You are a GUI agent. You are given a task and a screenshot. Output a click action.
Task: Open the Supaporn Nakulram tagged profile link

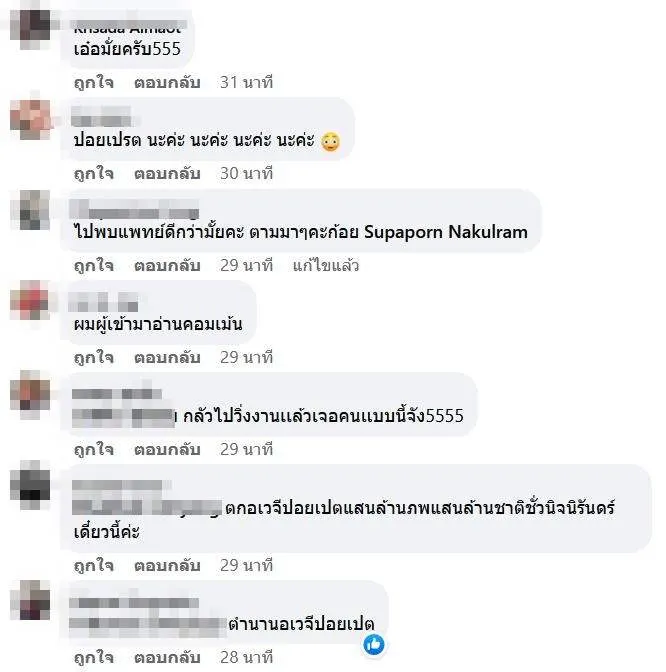coord(446,232)
